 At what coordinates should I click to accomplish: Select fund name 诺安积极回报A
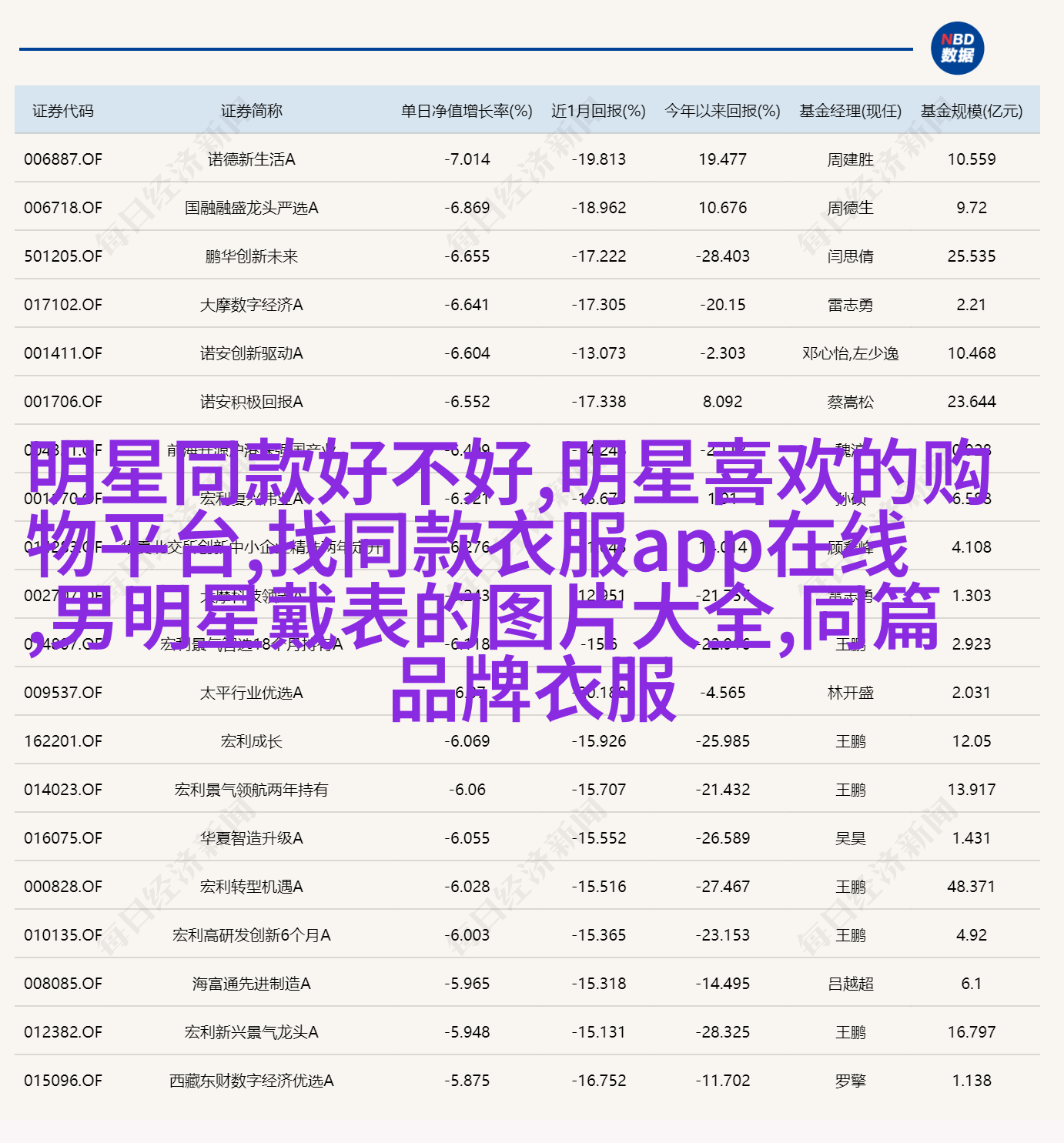point(252,402)
